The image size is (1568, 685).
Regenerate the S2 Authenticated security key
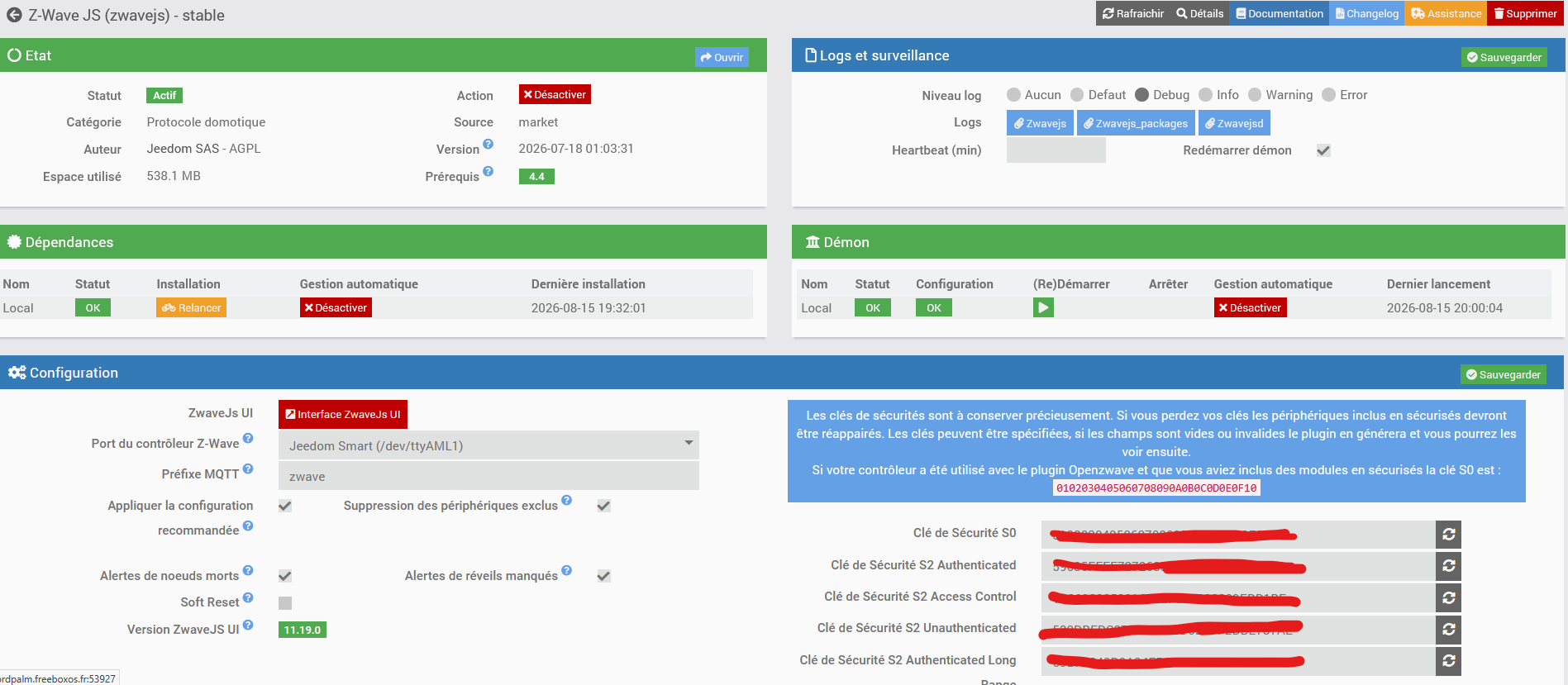click(1449, 566)
